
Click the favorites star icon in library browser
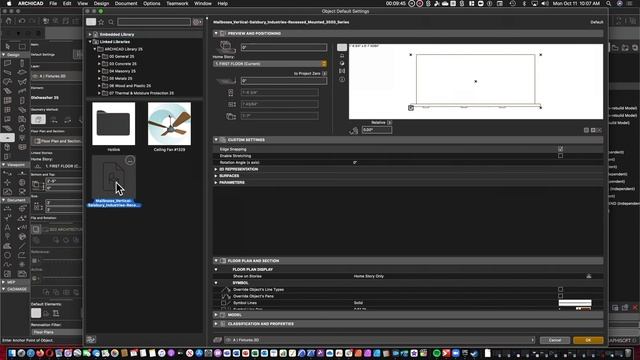point(101,22)
